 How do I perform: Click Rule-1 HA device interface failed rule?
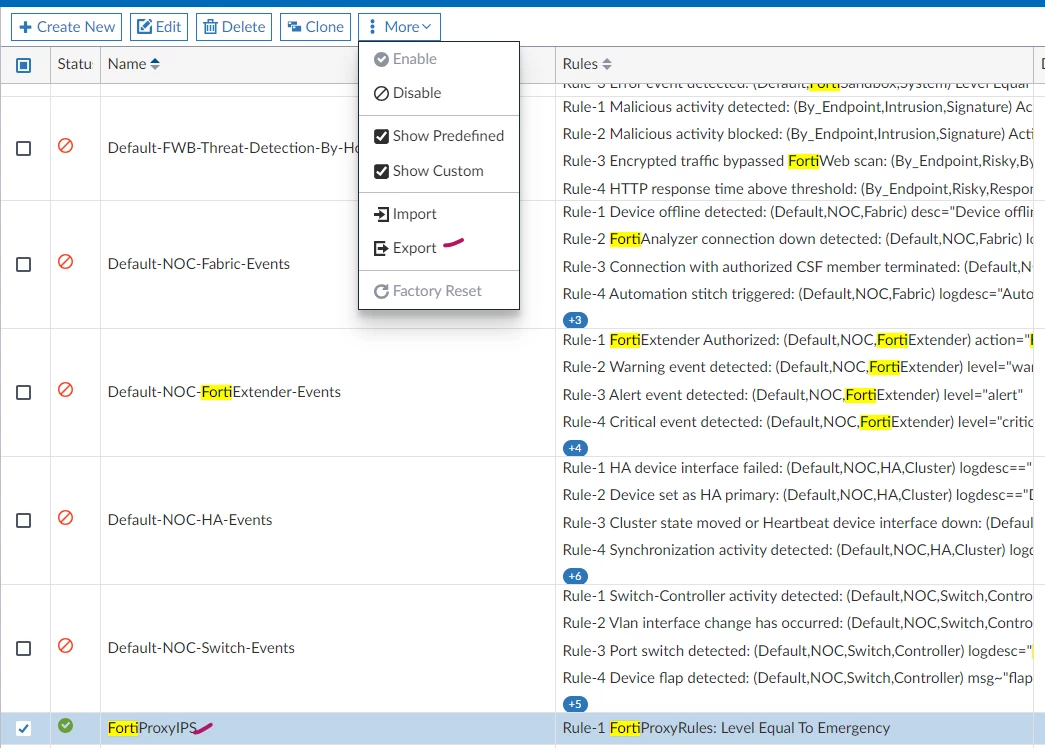coord(798,468)
